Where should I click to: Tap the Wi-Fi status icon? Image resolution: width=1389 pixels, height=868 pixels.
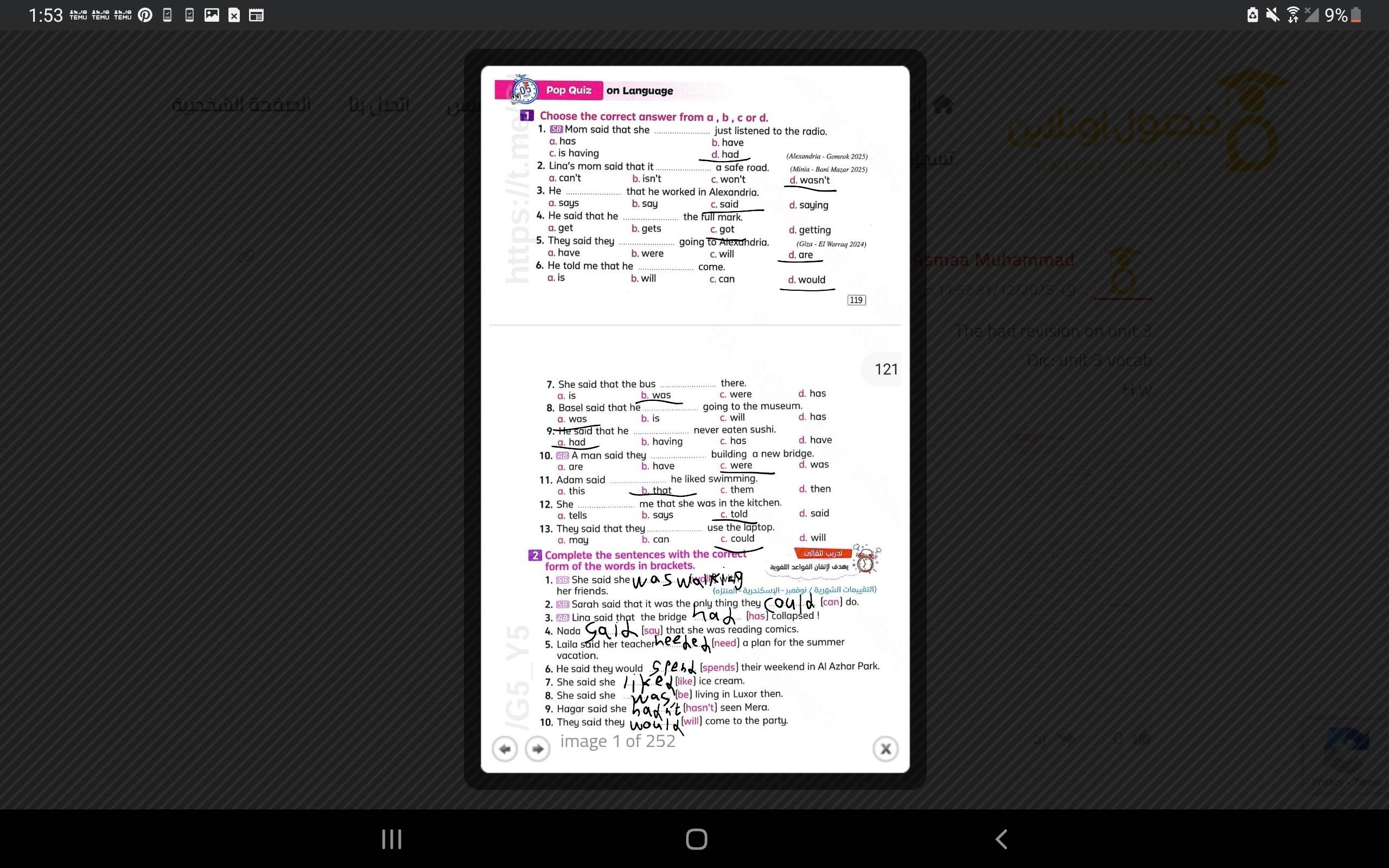coord(1292,15)
